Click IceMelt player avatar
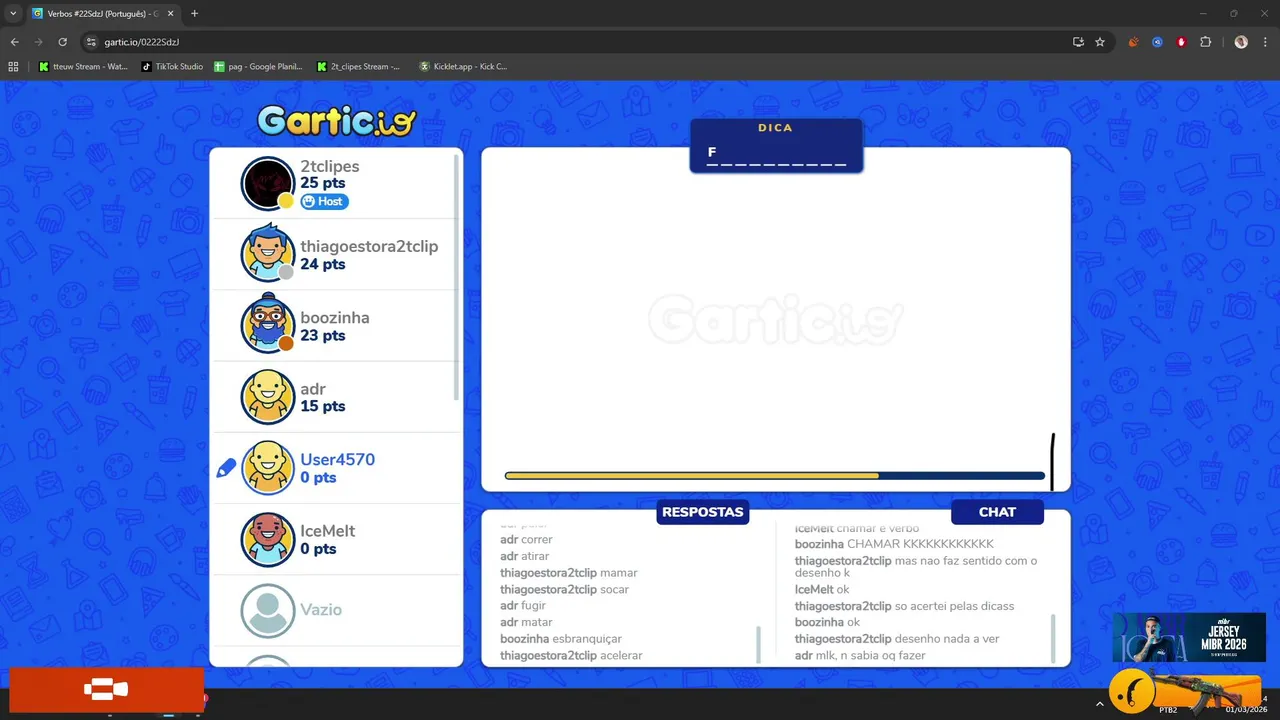Image resolution: width=1280 pixels, height=720 pixels. [268, 540]
